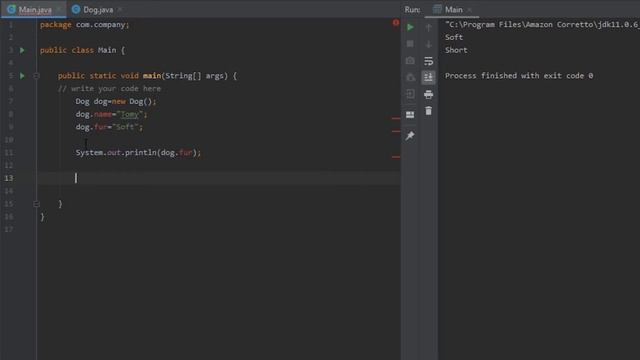Click the Up the stack trace arrow
The image size is (640, 360).
coord(429,27)
